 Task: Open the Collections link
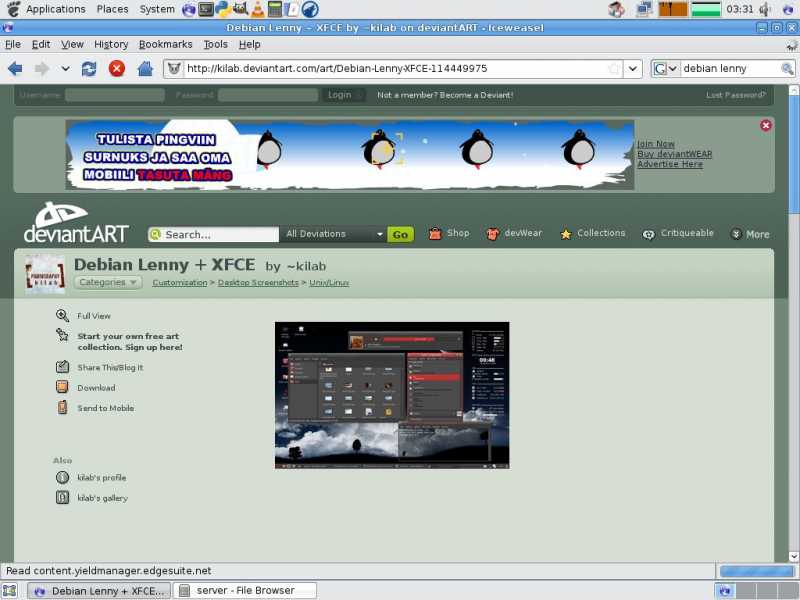click(593, 233)
